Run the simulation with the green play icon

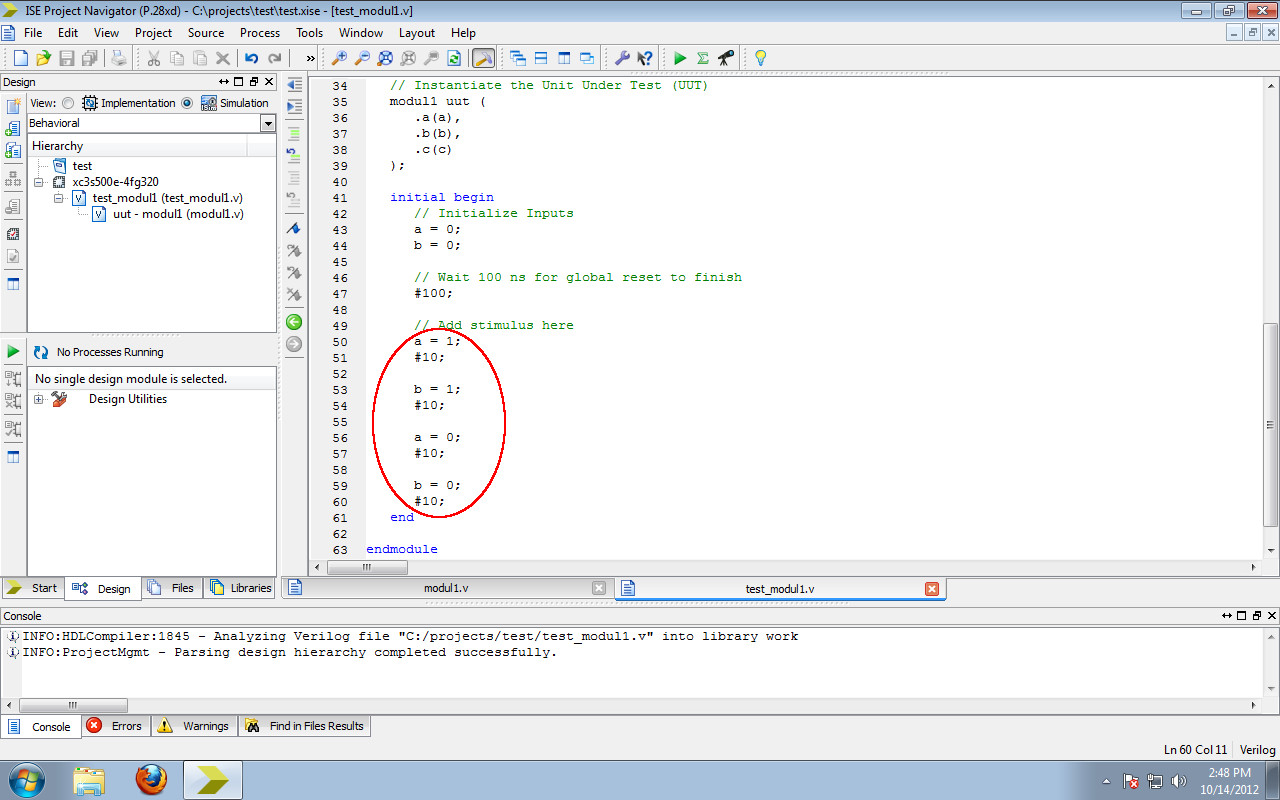tap(680, 58)
